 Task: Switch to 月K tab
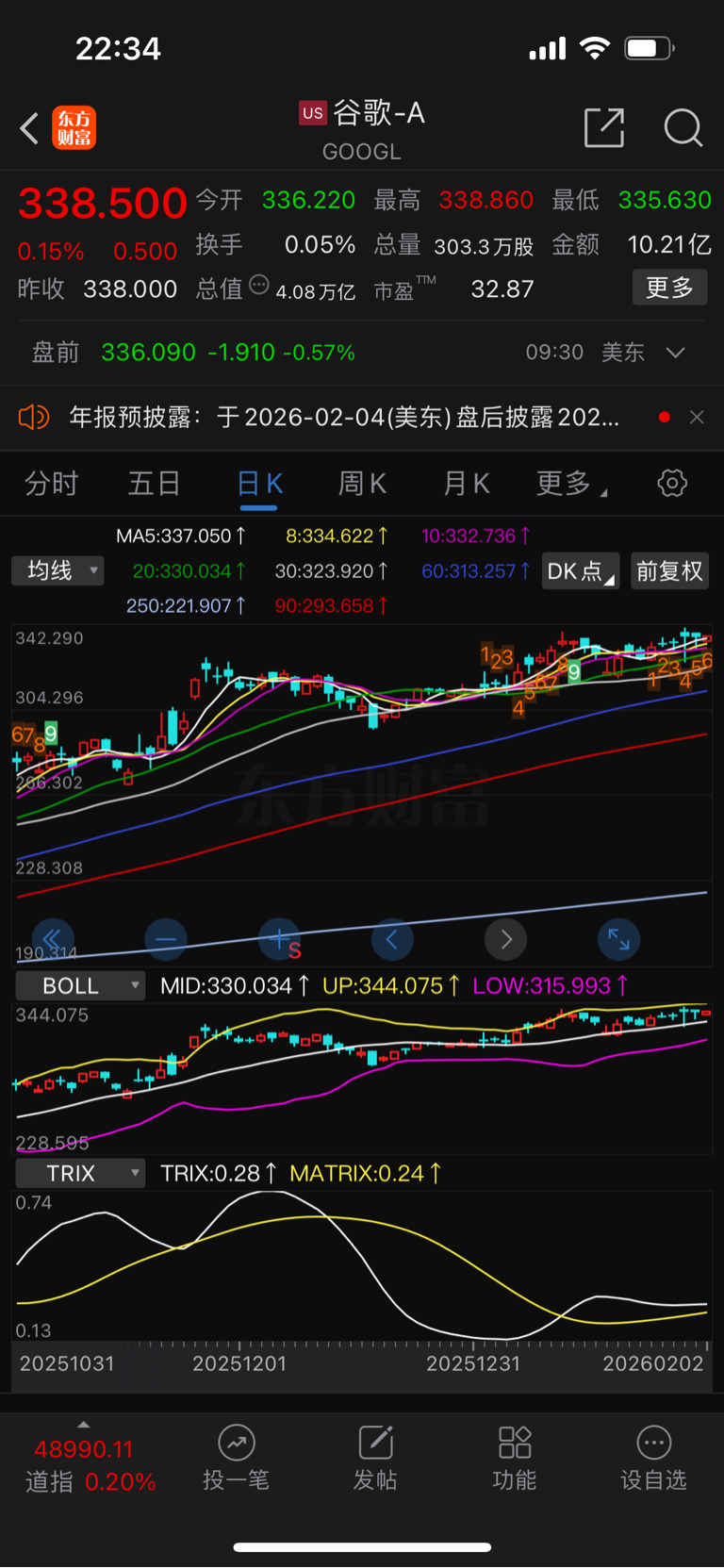coord(467,484)
